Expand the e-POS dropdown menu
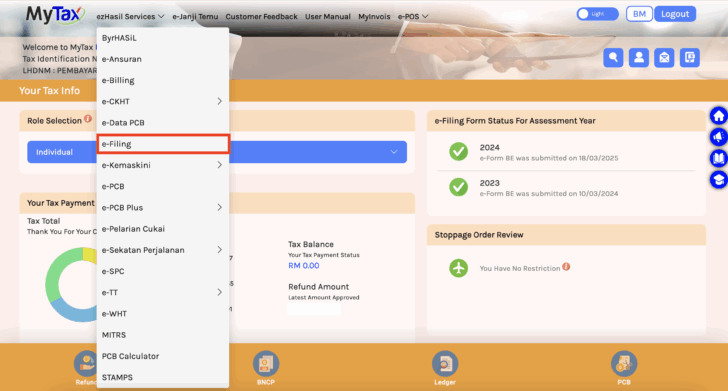728x391 pixels. (413, 16)
